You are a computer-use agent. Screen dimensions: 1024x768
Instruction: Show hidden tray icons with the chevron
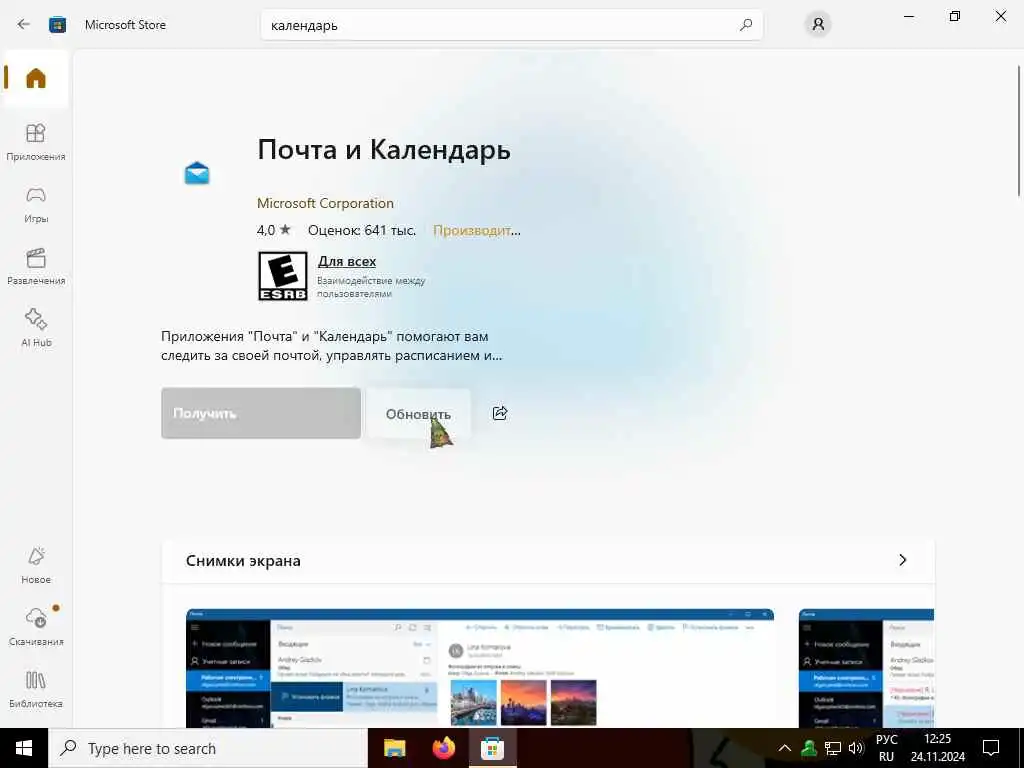(785, 748)
